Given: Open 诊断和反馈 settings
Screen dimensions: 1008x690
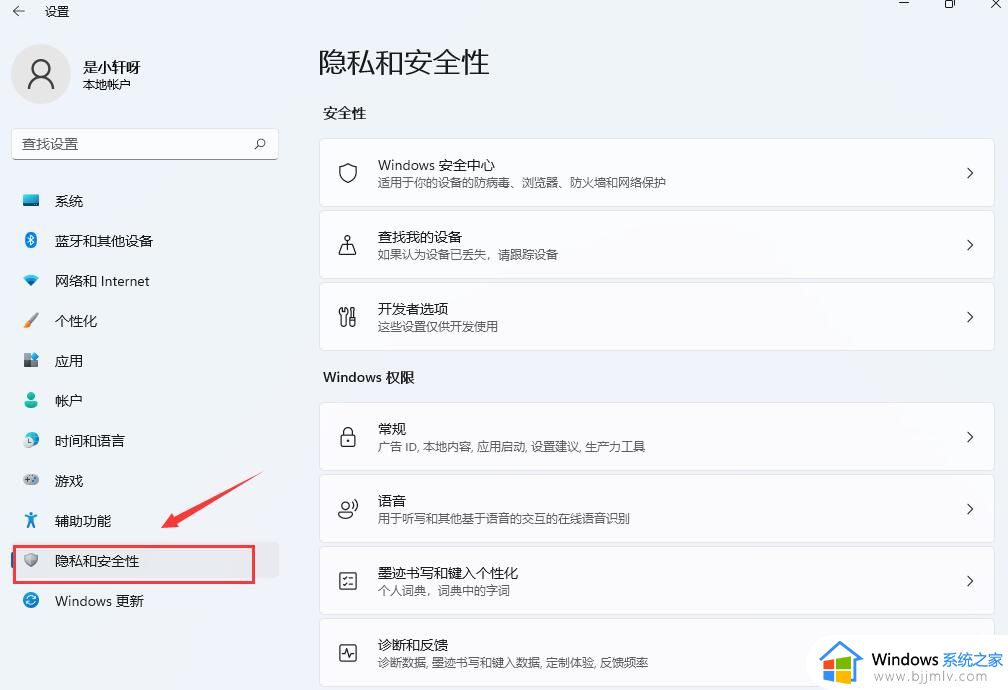Looking at the screenshot, I should coord(656,653).
